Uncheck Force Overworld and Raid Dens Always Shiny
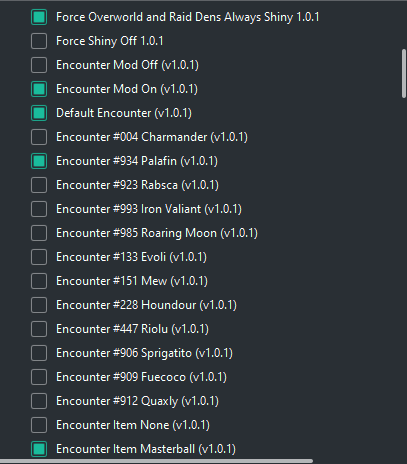This screenshot has height=464, width=407. pyautogui.click(x=39, y=17)
